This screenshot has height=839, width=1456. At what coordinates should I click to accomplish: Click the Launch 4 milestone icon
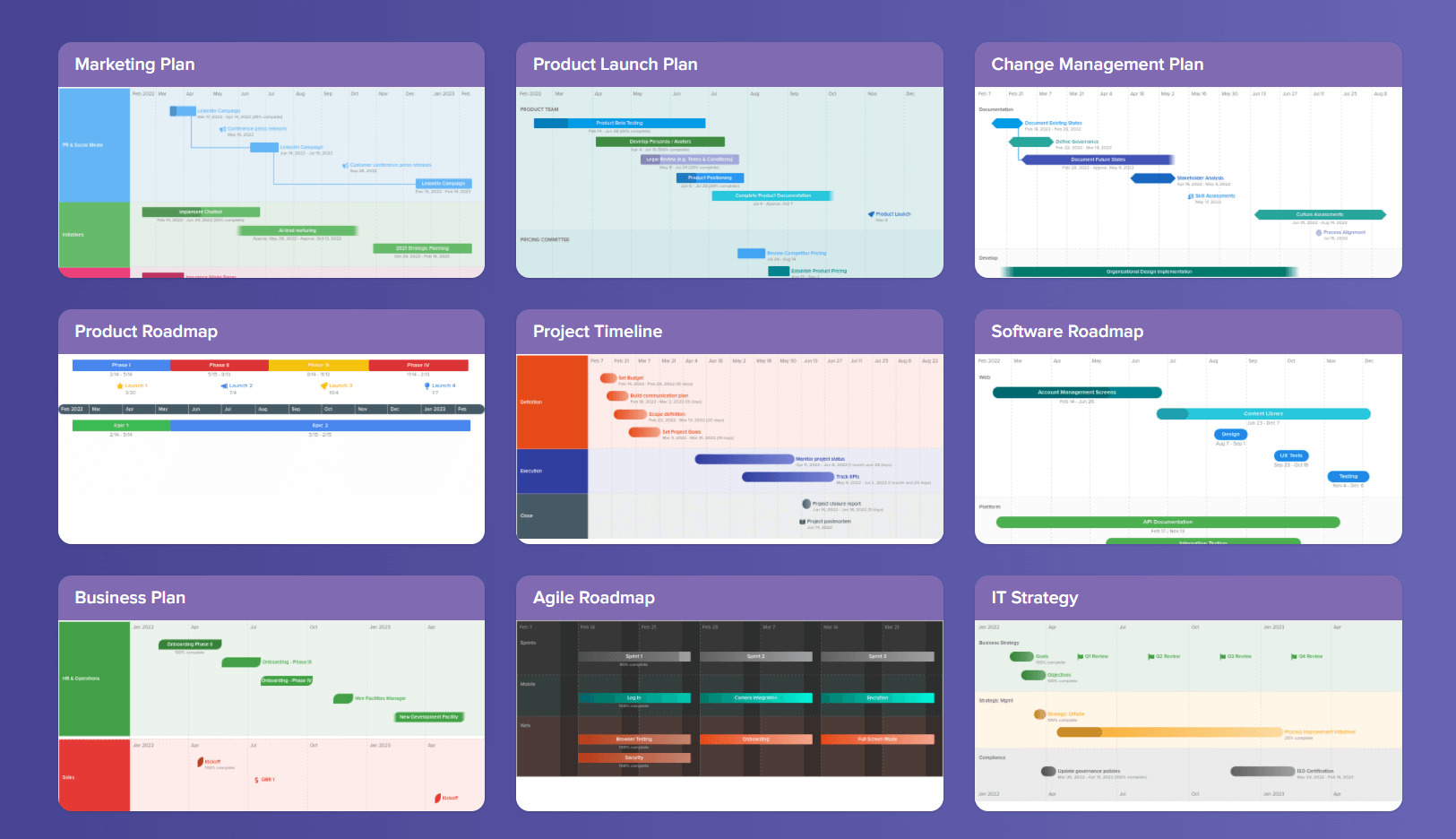click(x=427, y=385)
